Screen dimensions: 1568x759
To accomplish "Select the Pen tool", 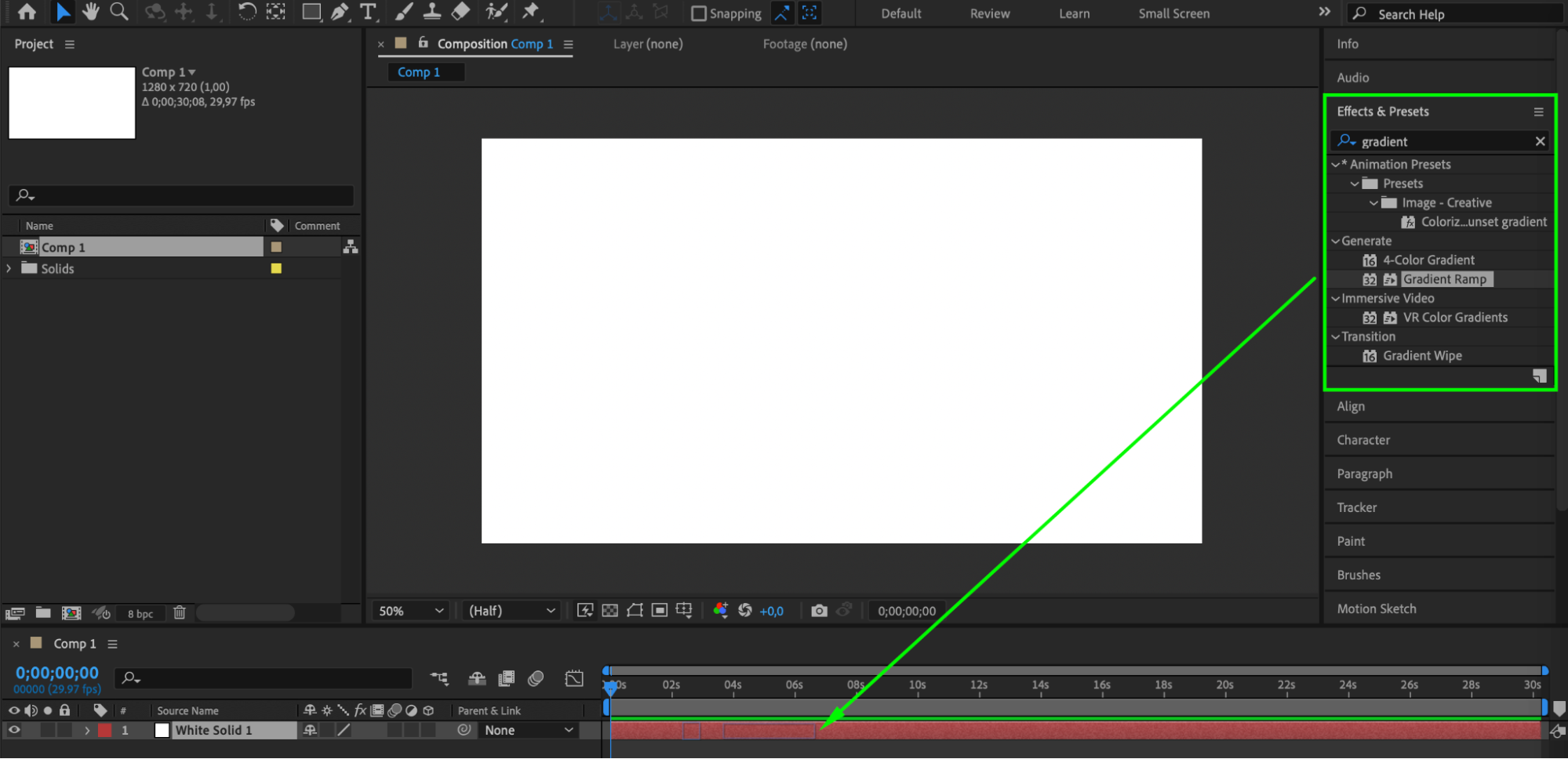I will tap(340, 12).
